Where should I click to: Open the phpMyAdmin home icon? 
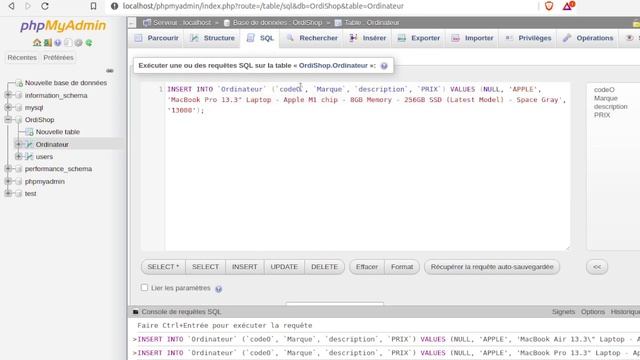(x=37, y=42)
